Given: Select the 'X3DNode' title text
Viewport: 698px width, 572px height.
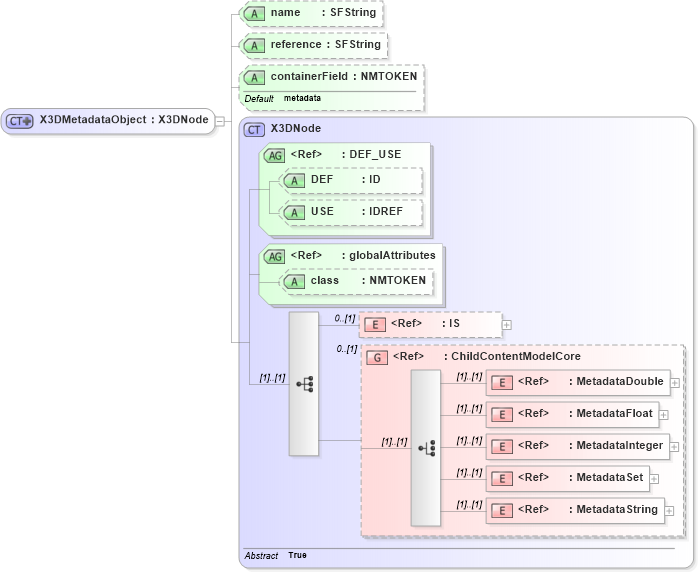Looking at the screenshot, I should (296, 129).
